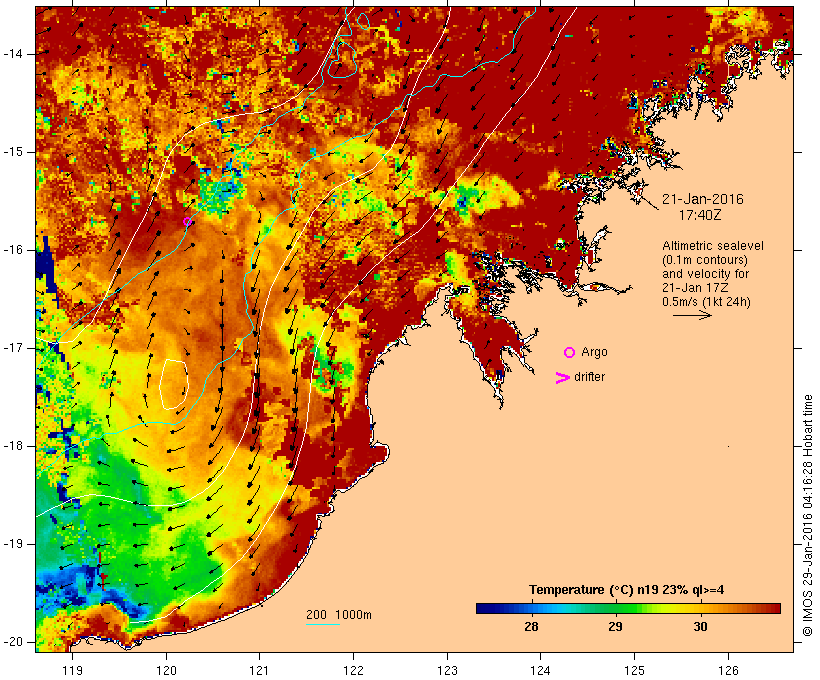The height and width of the screenshot is (680, 820).
Task: Click the '123' longitude axis label
Action: click(447, 670)
